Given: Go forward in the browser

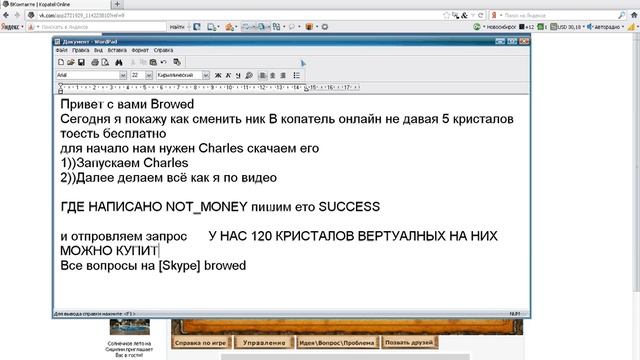Looking at the screenshot, I should tap(17, 15).
